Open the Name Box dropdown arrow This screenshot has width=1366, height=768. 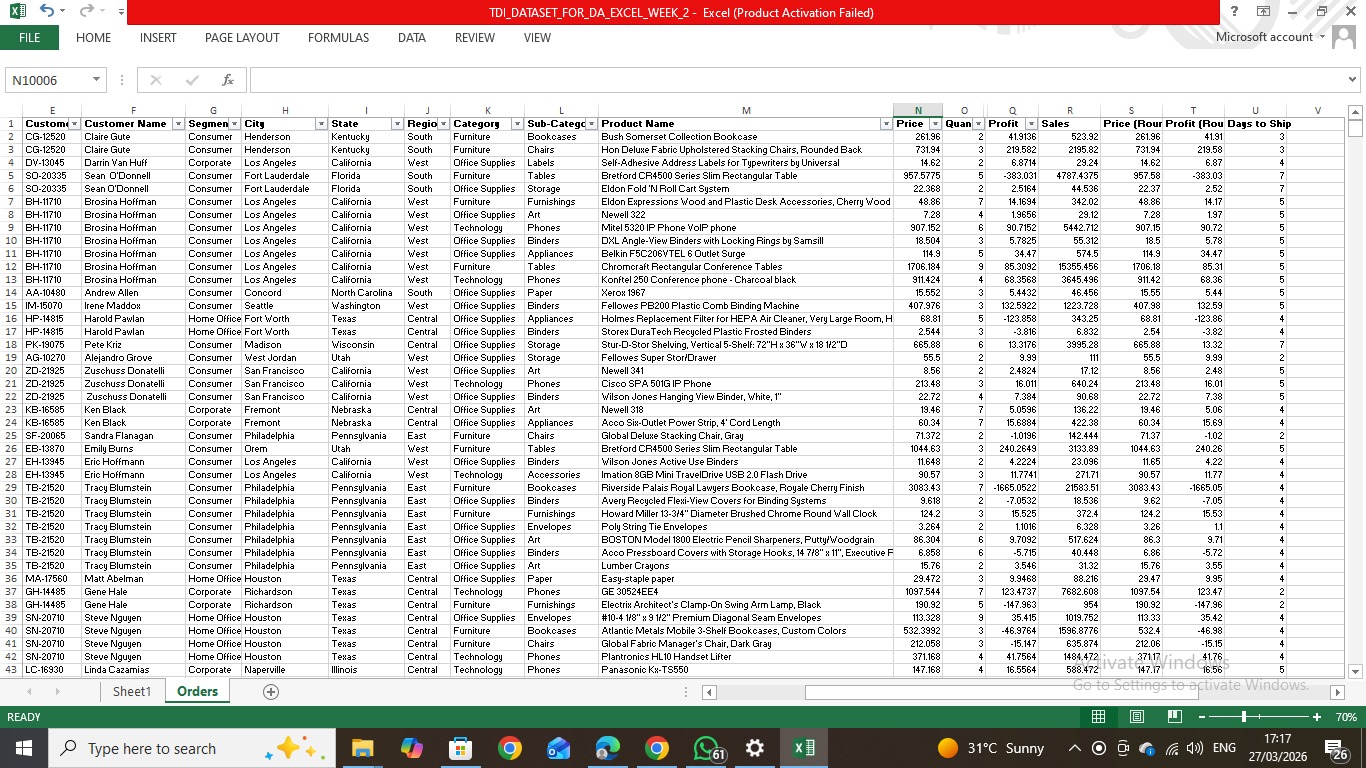(97, 80)
